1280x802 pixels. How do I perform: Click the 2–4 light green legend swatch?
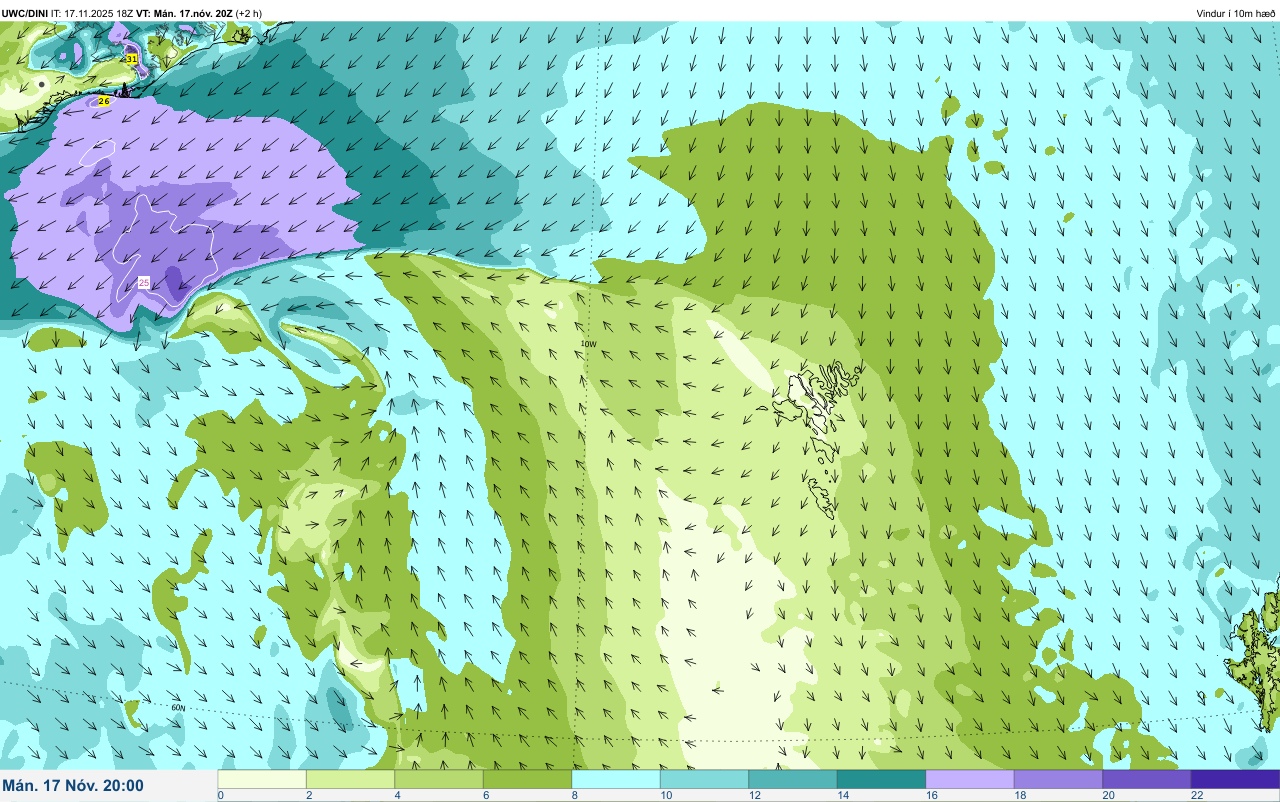click(350, 779)
